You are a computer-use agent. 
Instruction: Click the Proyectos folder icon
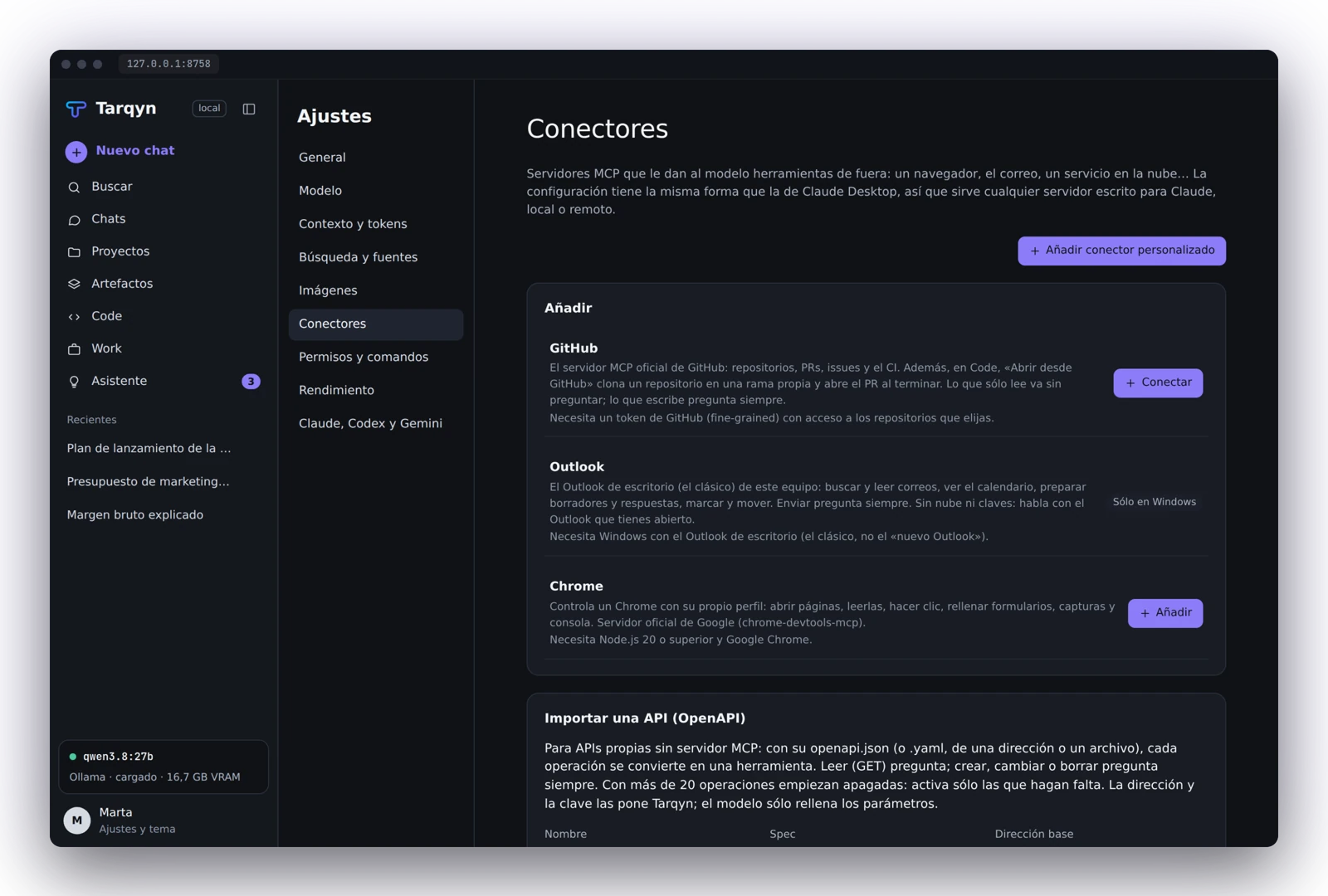tap(74, 252)
